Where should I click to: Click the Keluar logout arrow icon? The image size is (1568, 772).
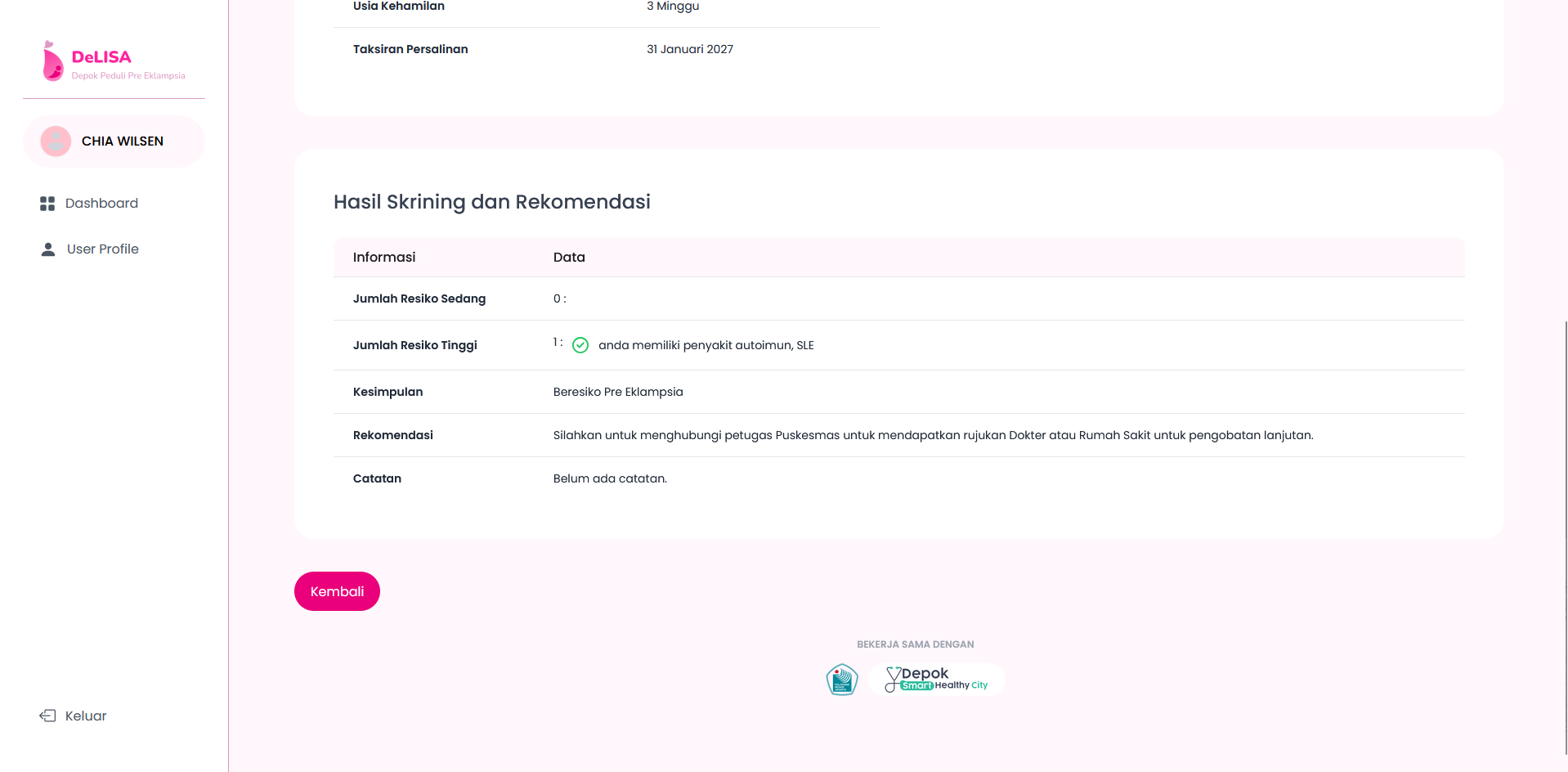(47, 716)
